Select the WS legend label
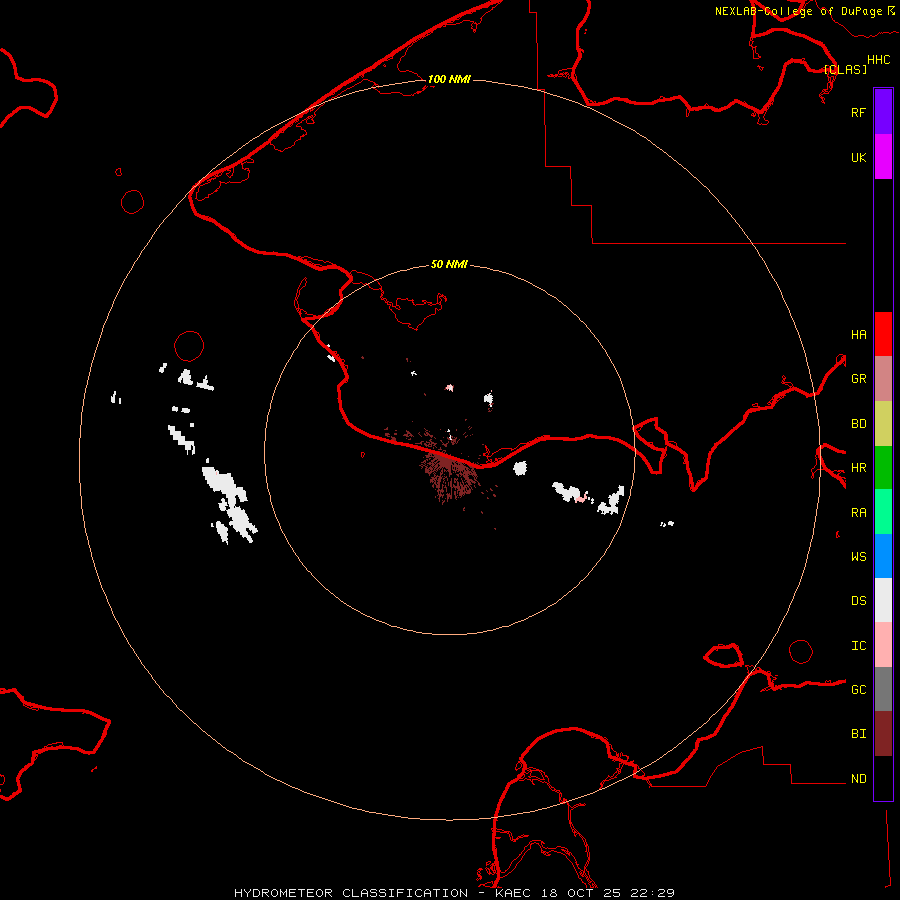The width and height of the screenshot is (900, 900). point(858,556)
